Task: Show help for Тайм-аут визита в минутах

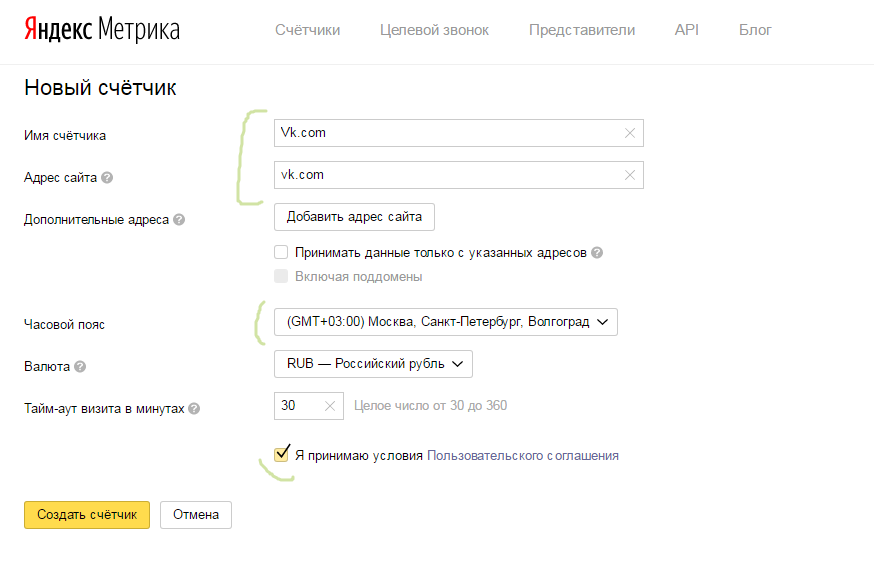Action: tap(194, 409)
